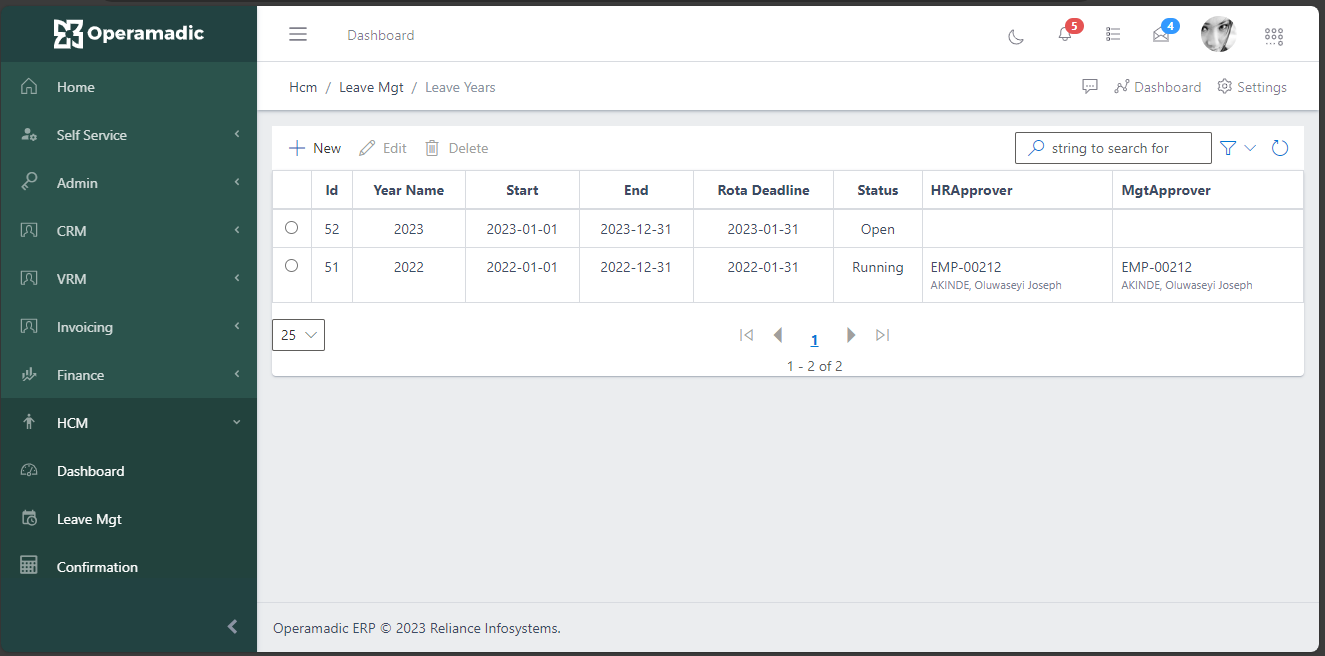Click page number 1 in pagination

point(814,340)
